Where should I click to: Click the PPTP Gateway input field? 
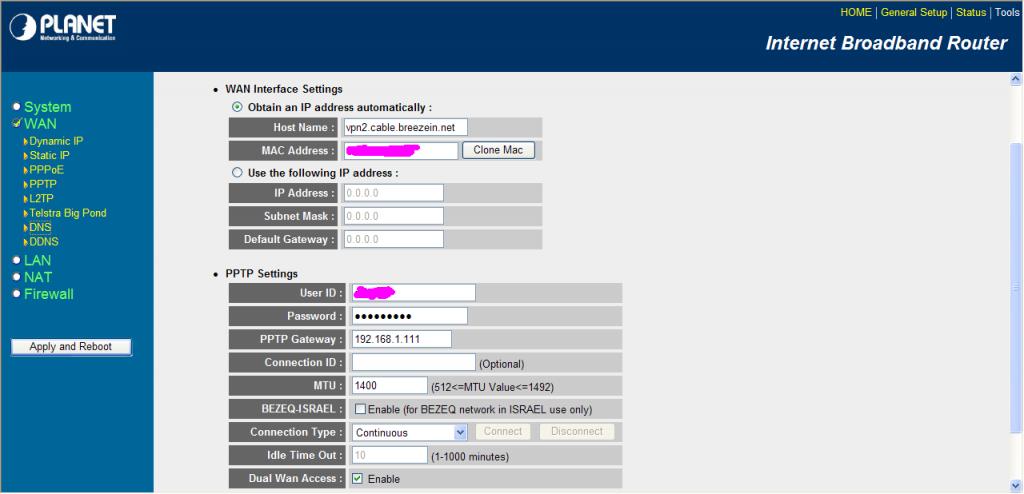[x=401, y=339]
